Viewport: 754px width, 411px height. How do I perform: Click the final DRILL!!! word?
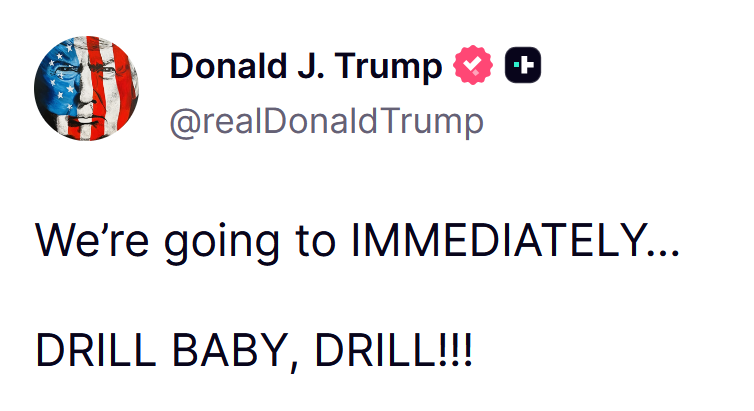[x=395, y=351]
